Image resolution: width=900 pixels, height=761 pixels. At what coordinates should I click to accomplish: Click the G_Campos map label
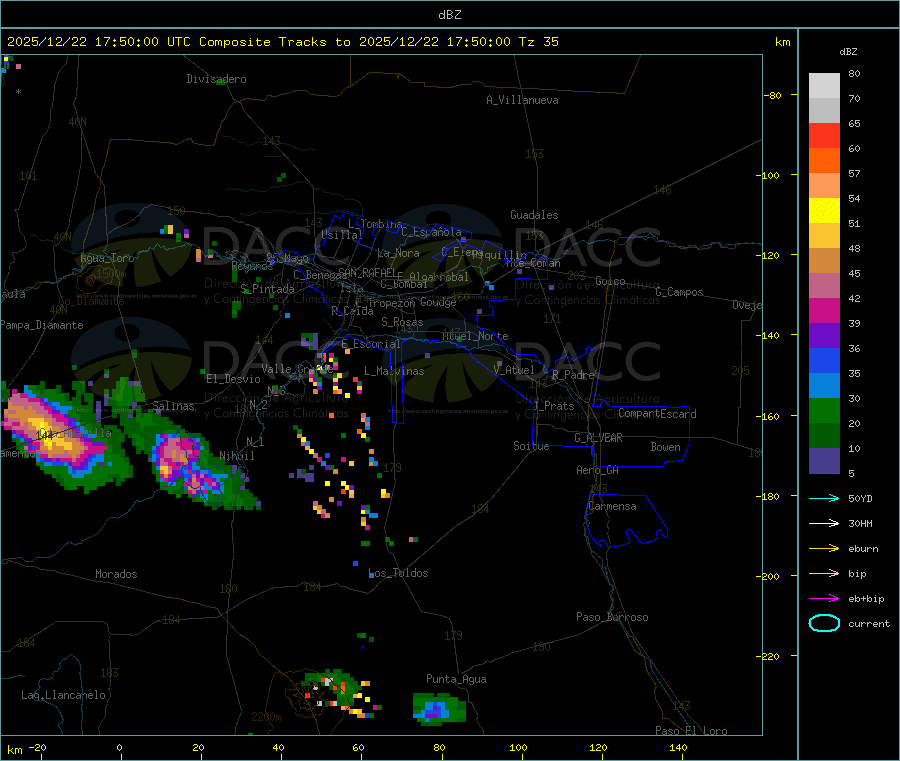(680, 292)
